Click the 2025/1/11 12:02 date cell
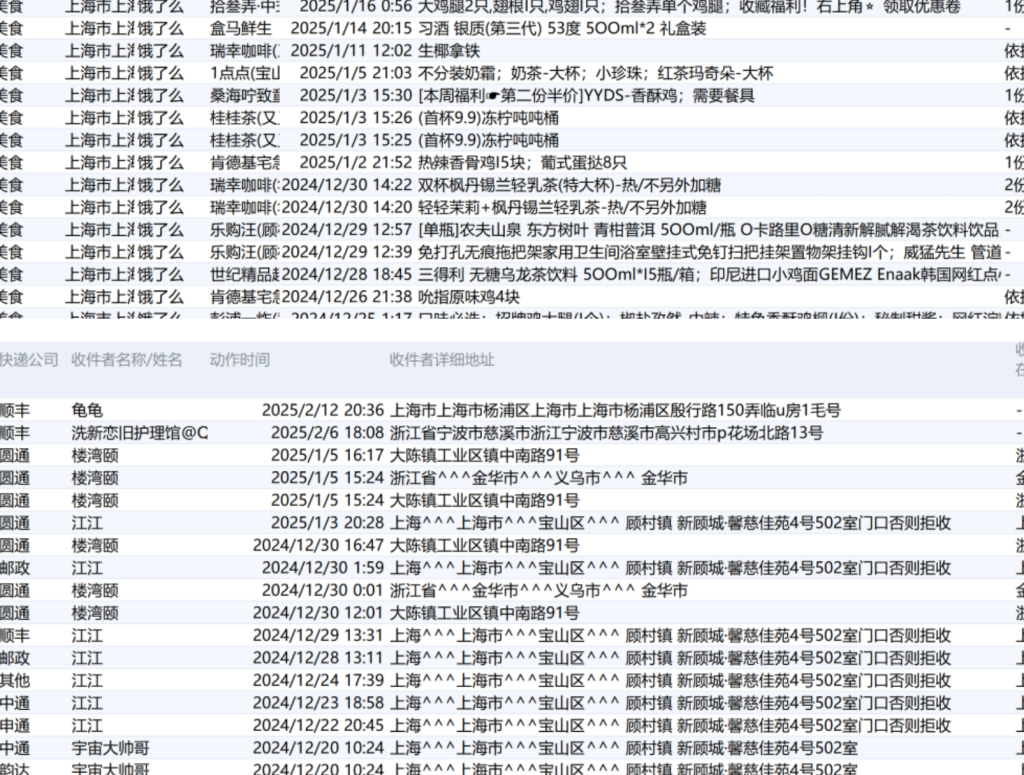This screenshot has width=1024, height=775. point(351,51)
